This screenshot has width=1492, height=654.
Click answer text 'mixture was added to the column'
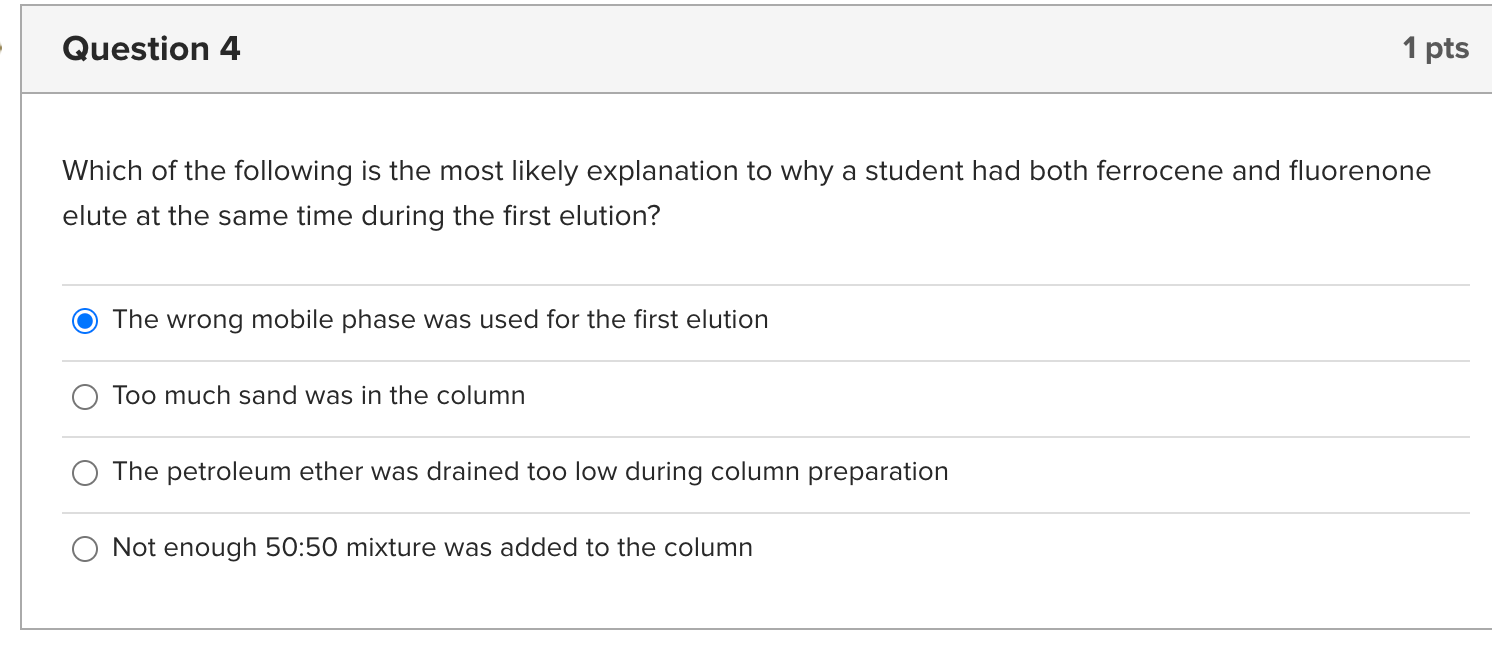(x=549, y=548)
